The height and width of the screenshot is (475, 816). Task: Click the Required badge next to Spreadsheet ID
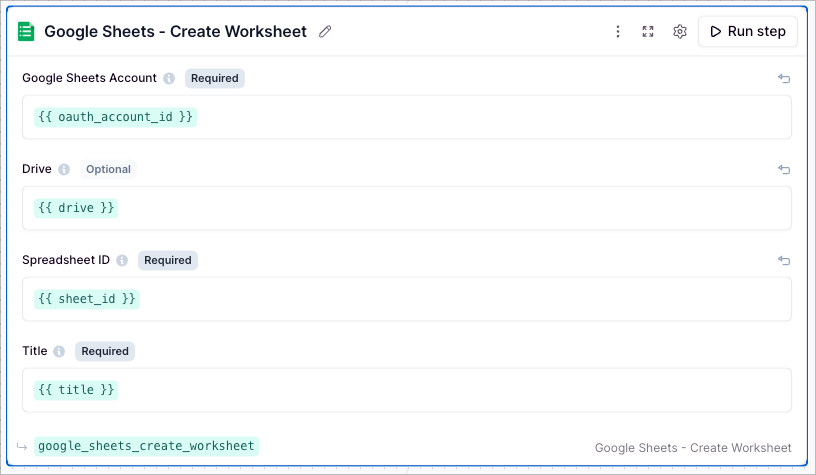168,261
